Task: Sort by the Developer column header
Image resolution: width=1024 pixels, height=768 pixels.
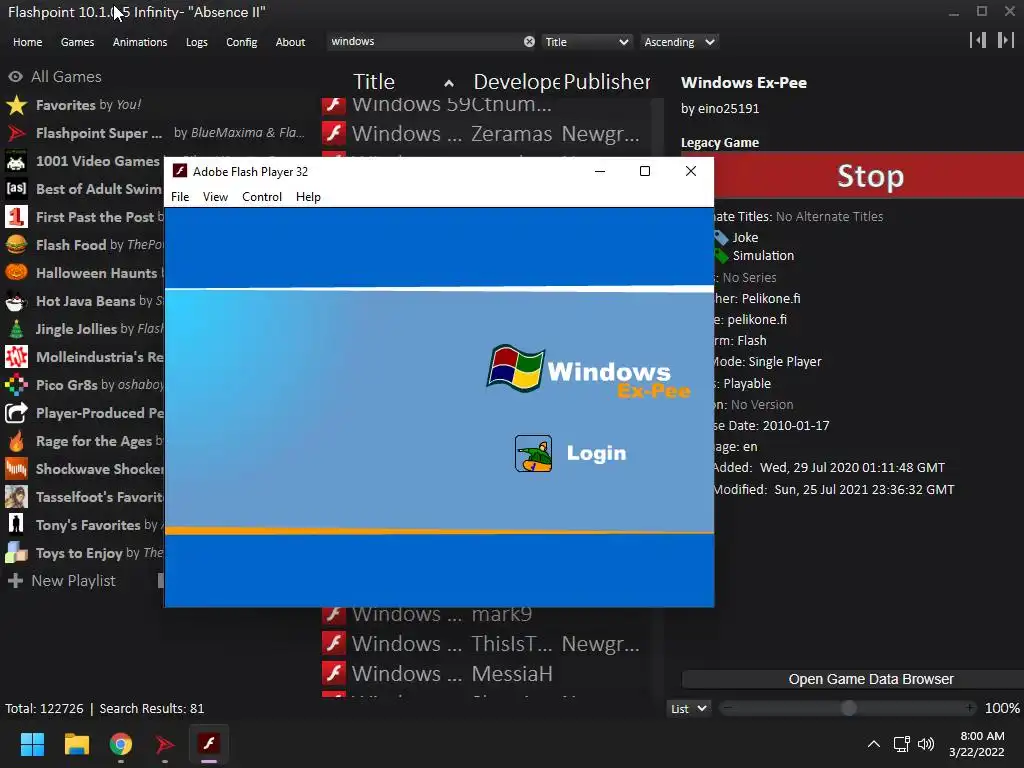Action: (517, 82)
